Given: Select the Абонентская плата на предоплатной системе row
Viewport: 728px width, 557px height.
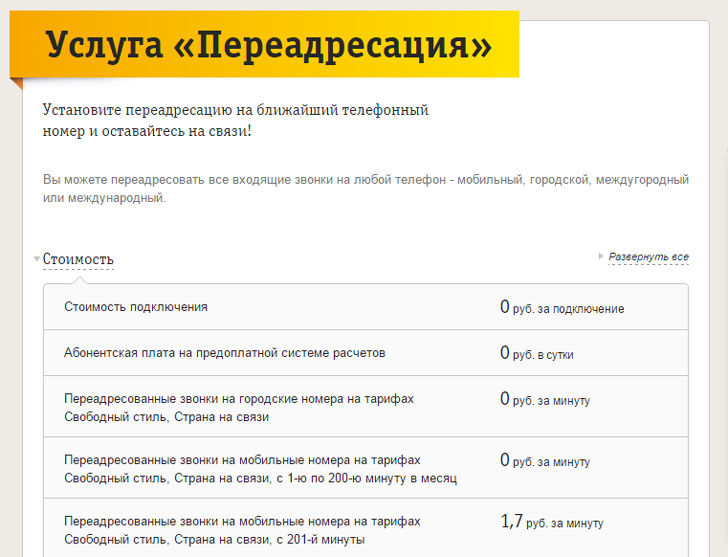Looking at the screenshot, I should (x=224, y=353).
